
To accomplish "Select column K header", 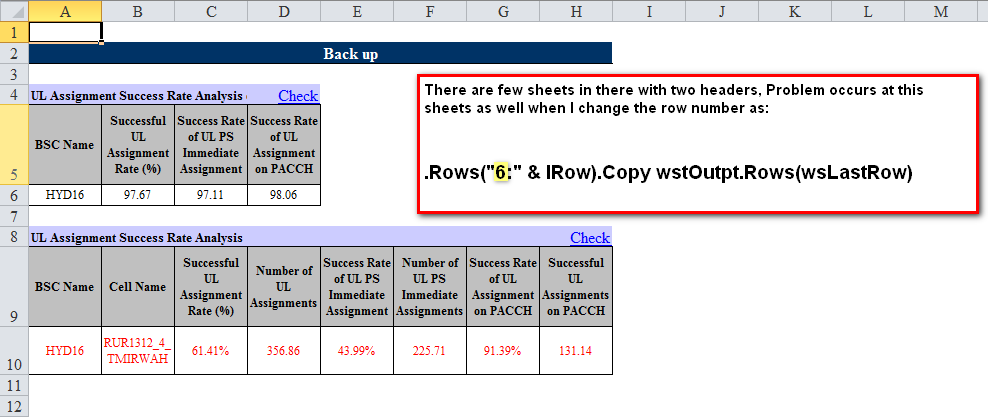I will click(795, 11).
